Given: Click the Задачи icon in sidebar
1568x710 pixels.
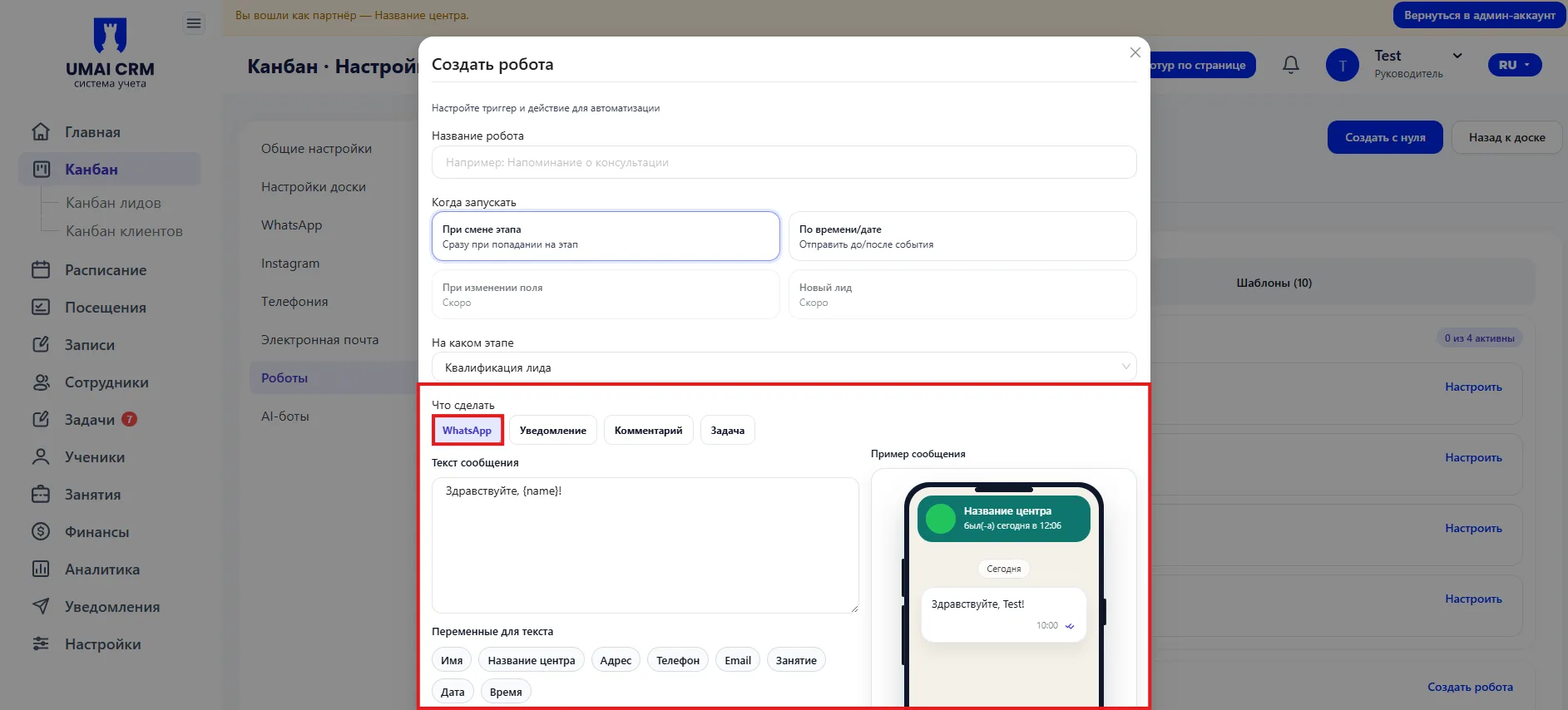Looking at the screenshot, I should [x=41, y=420].
